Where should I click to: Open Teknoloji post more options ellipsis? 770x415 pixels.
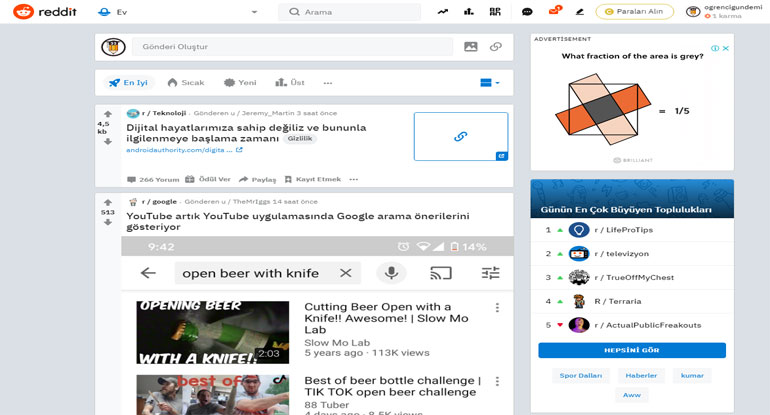click(x=354, y=179)
